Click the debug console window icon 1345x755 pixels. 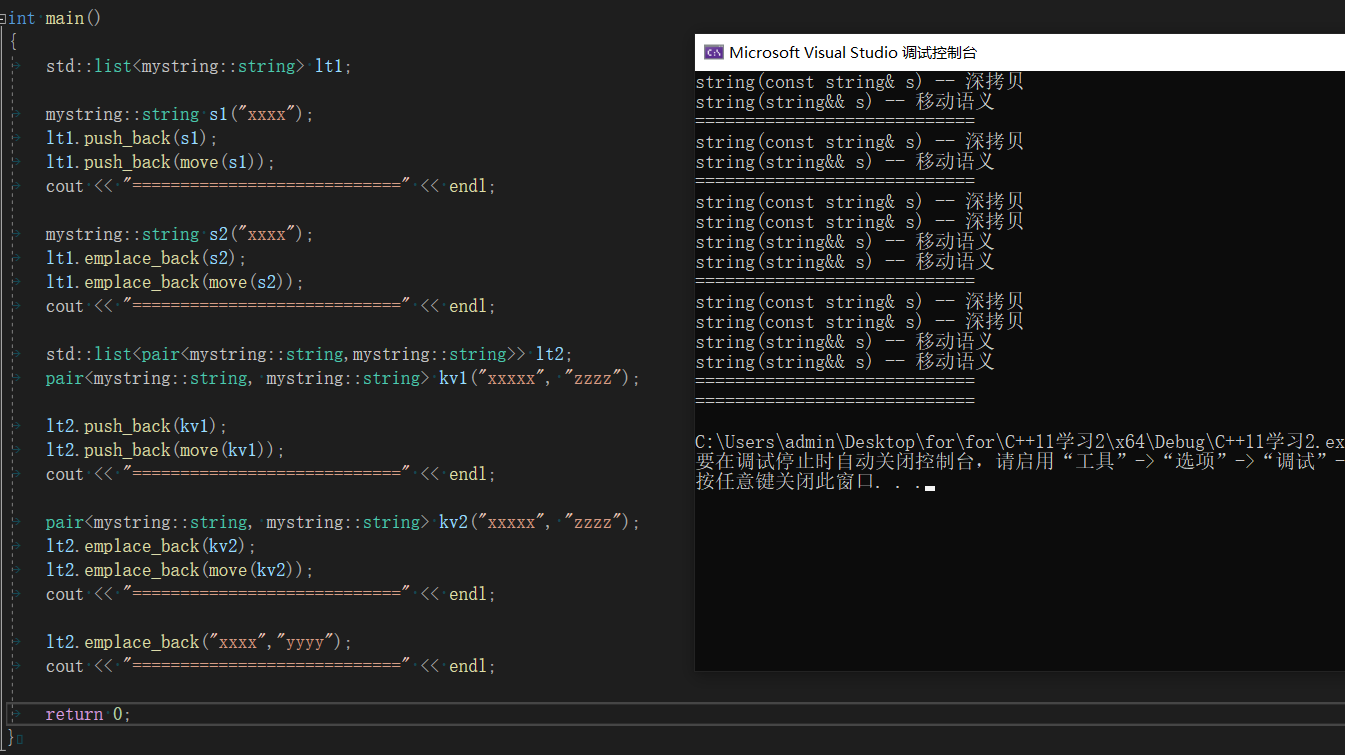(714, 52)
